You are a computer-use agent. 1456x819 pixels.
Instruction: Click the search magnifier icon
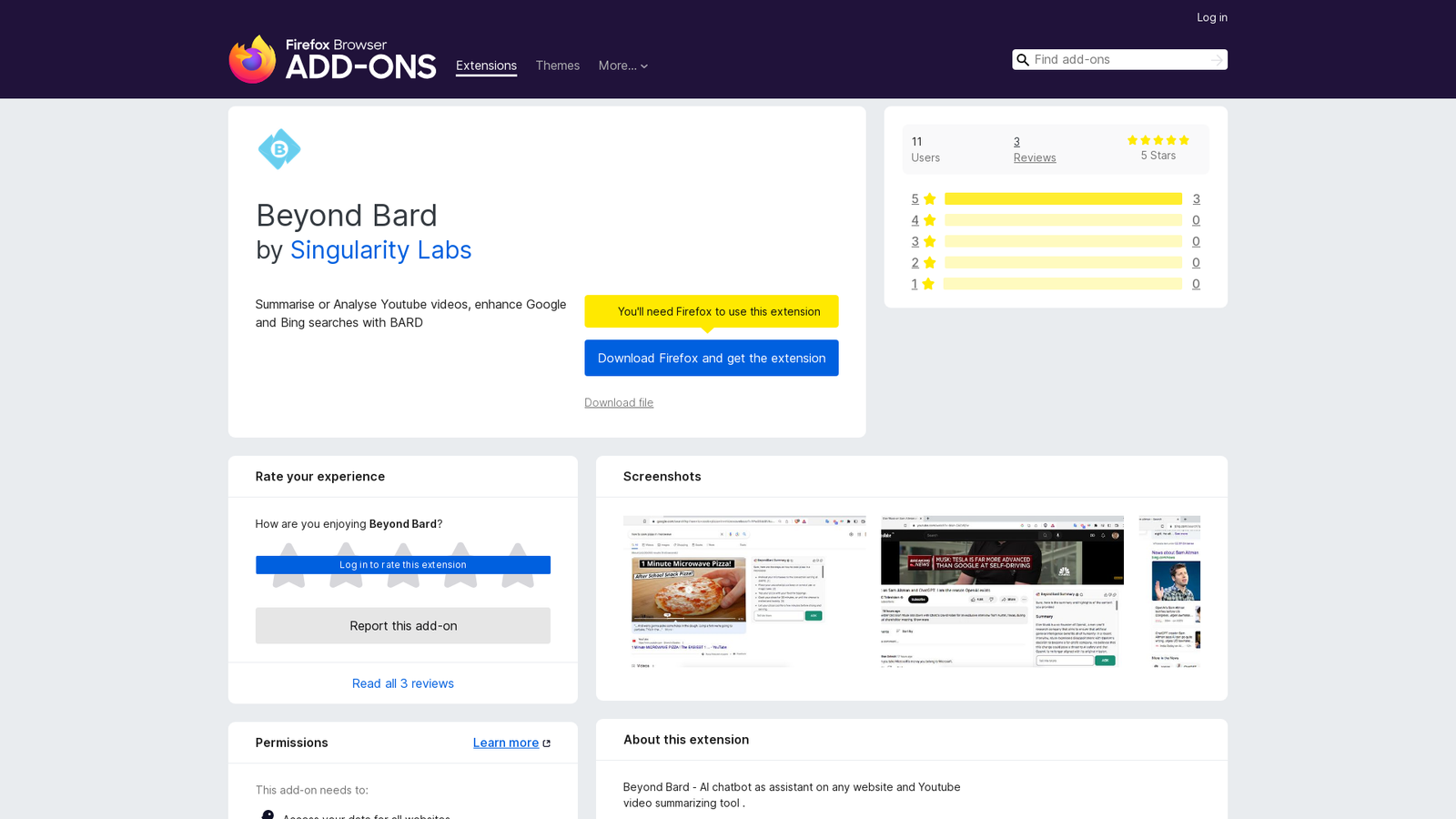(1023, 60)
